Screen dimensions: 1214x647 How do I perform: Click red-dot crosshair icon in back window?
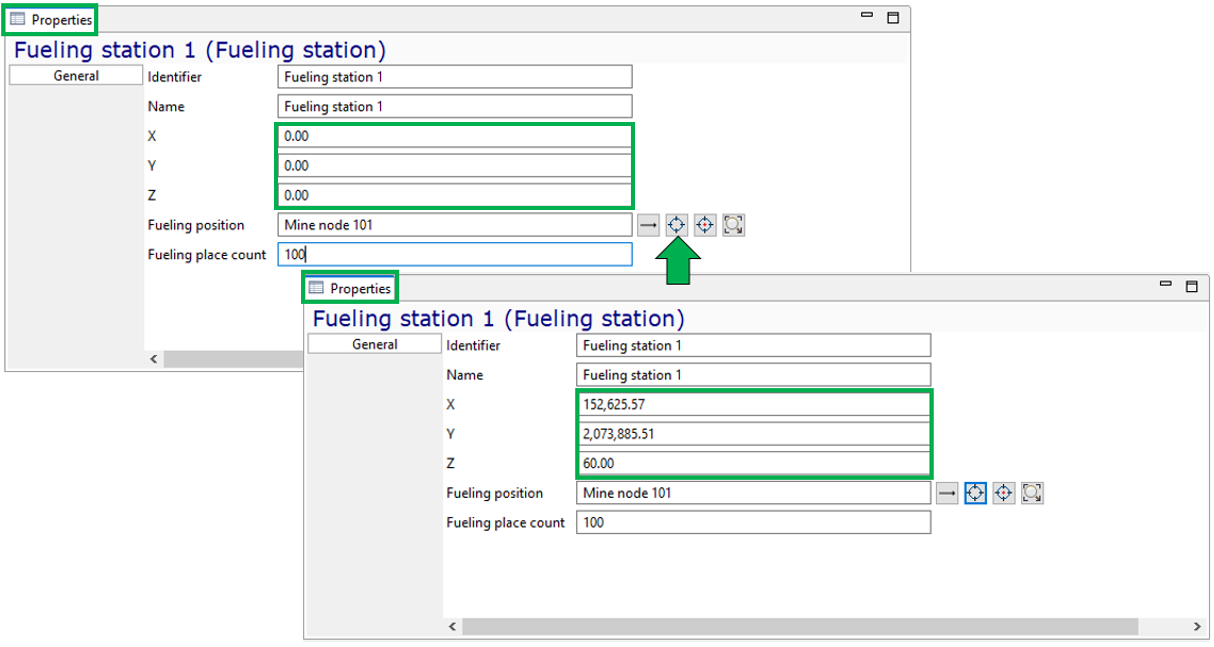coord(705,225)
